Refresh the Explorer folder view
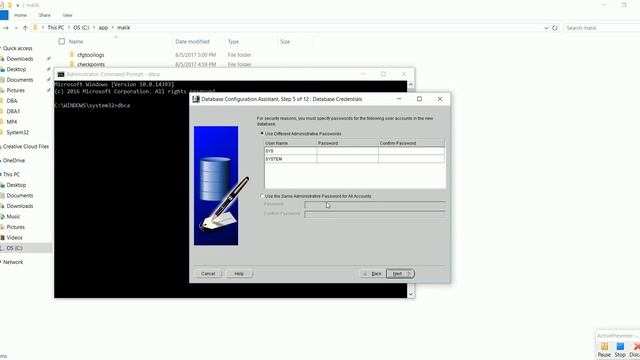 pyautogui.click(x=555, y=28)
